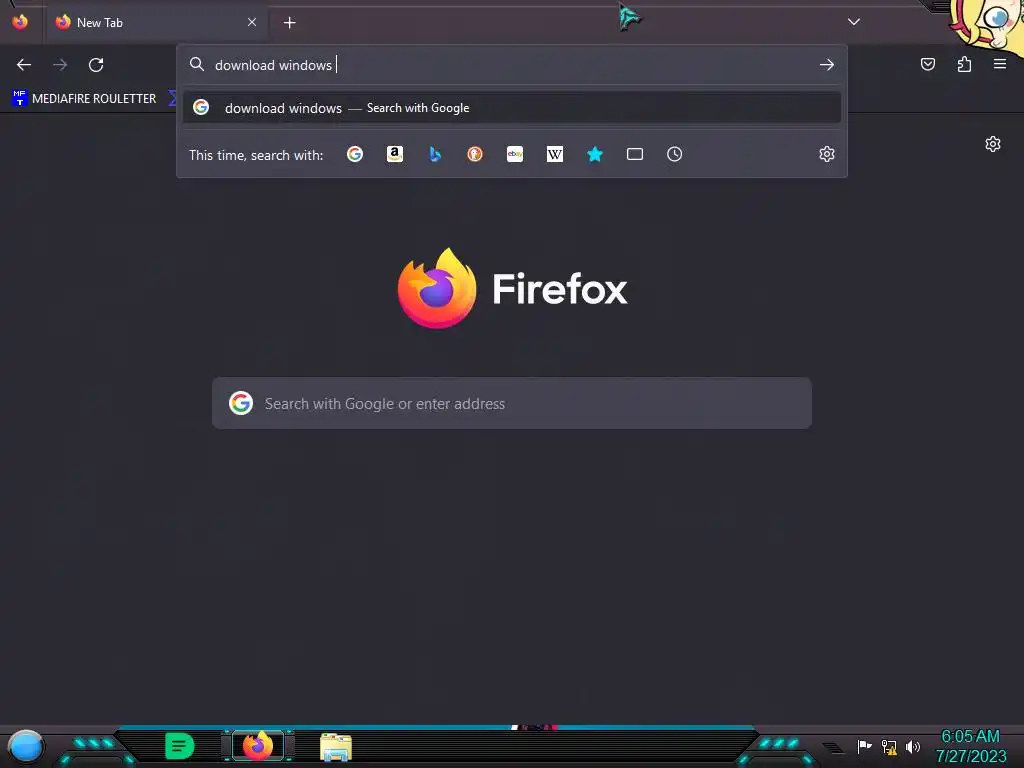1024x768 pixels.
Task: Open Action Center flag in tray
Action: point(865,746)
